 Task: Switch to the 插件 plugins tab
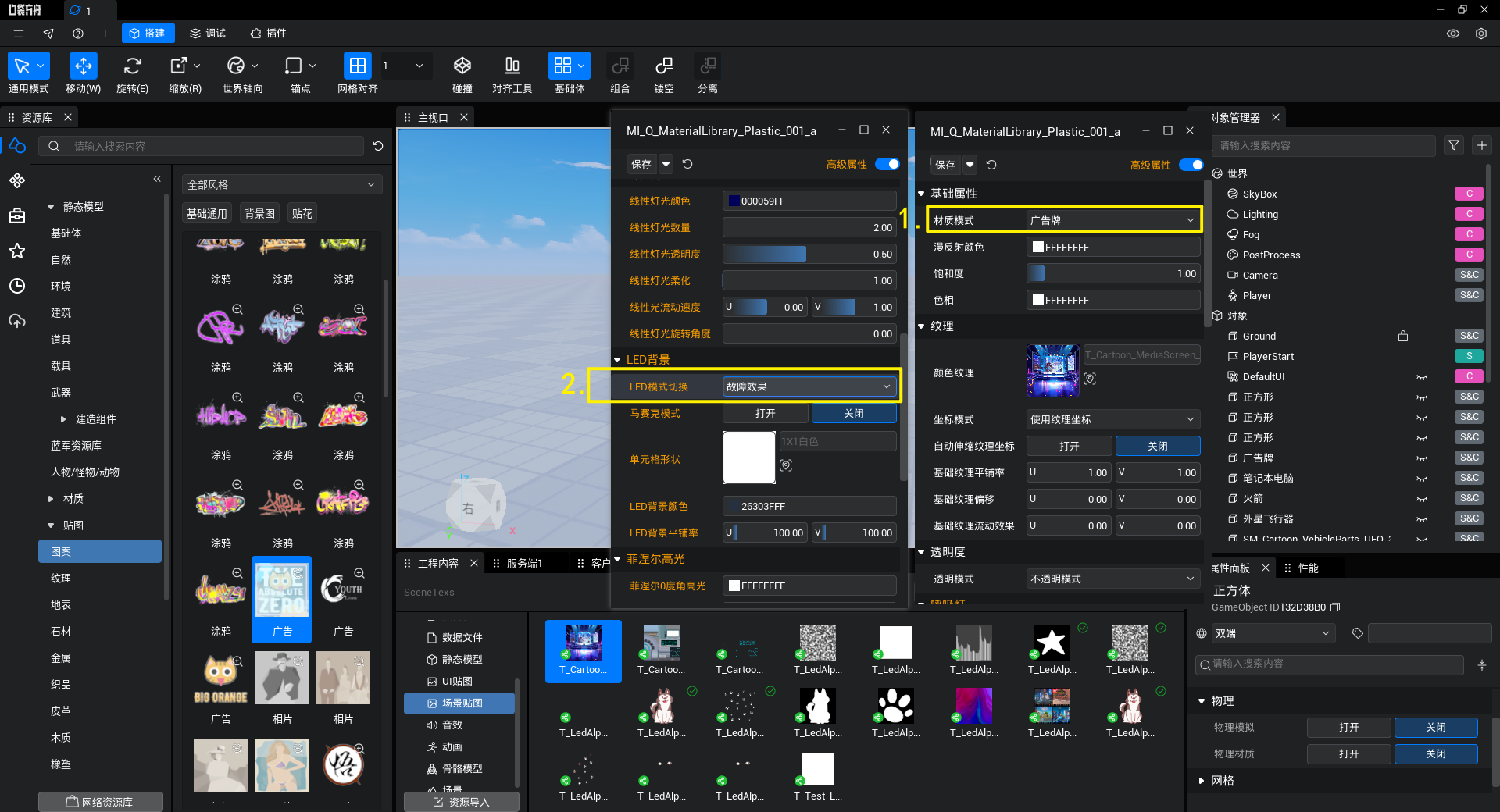[269, 34]
